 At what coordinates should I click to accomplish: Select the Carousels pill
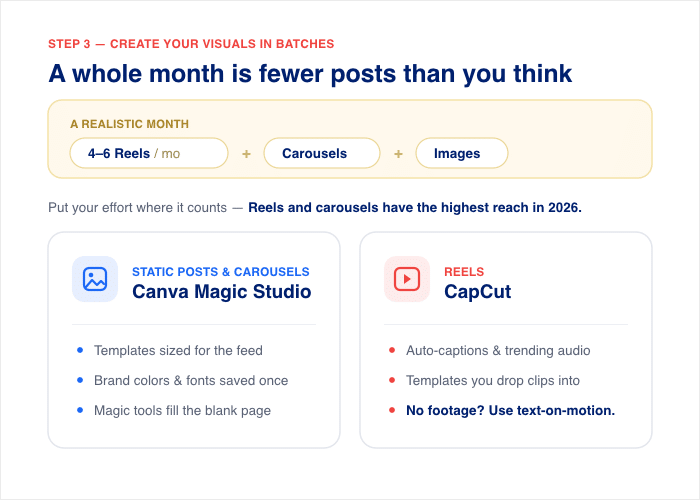point(322,153)
